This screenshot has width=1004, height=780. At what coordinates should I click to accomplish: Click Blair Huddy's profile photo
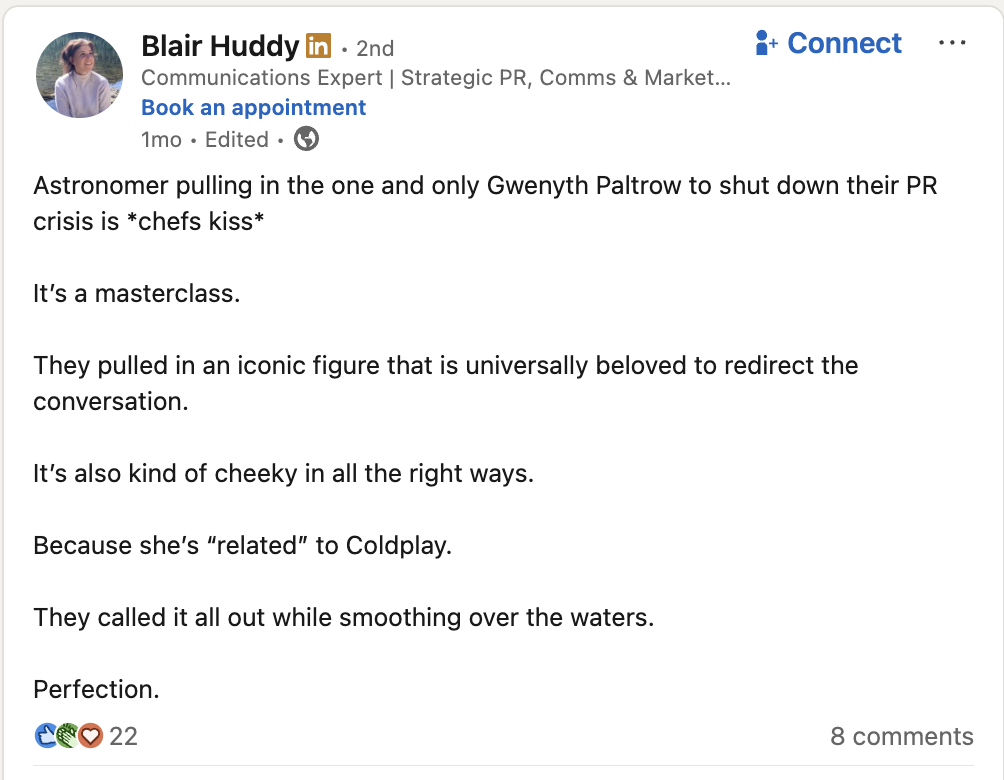tap(79, 74)
